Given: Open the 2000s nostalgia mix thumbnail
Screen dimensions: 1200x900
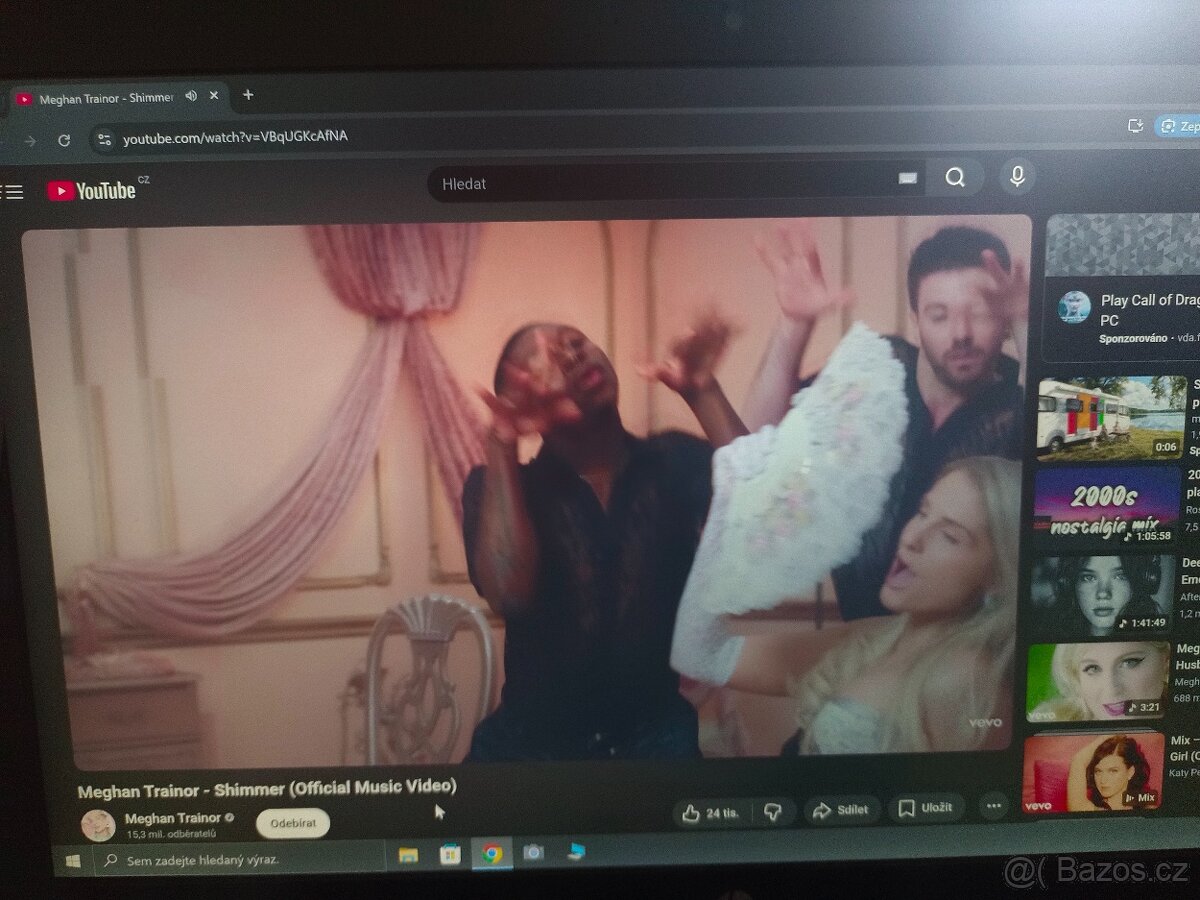Looking at the screenshot, I should tap(1107, 506).
